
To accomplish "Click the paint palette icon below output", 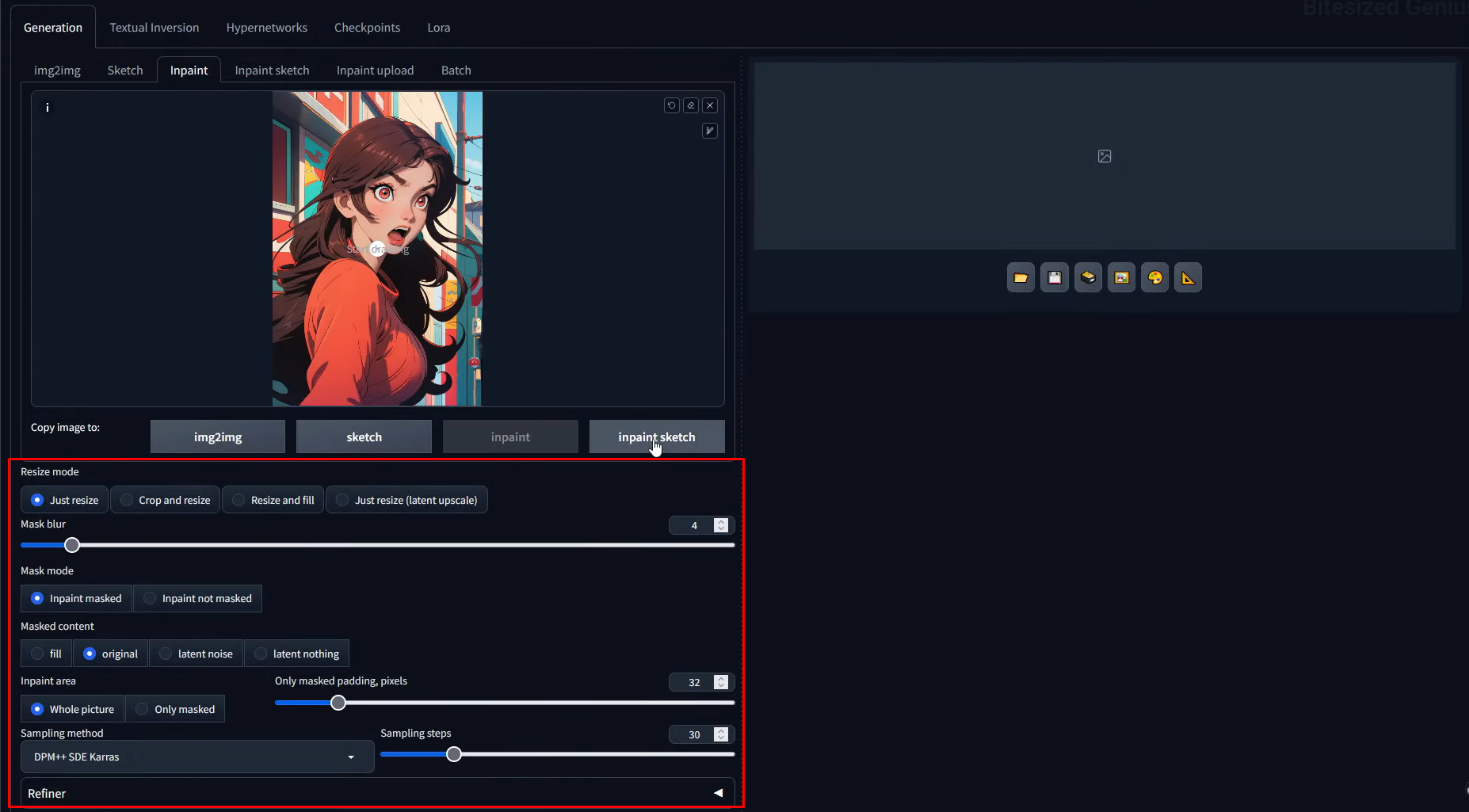I will click(x=1154, y=278).
